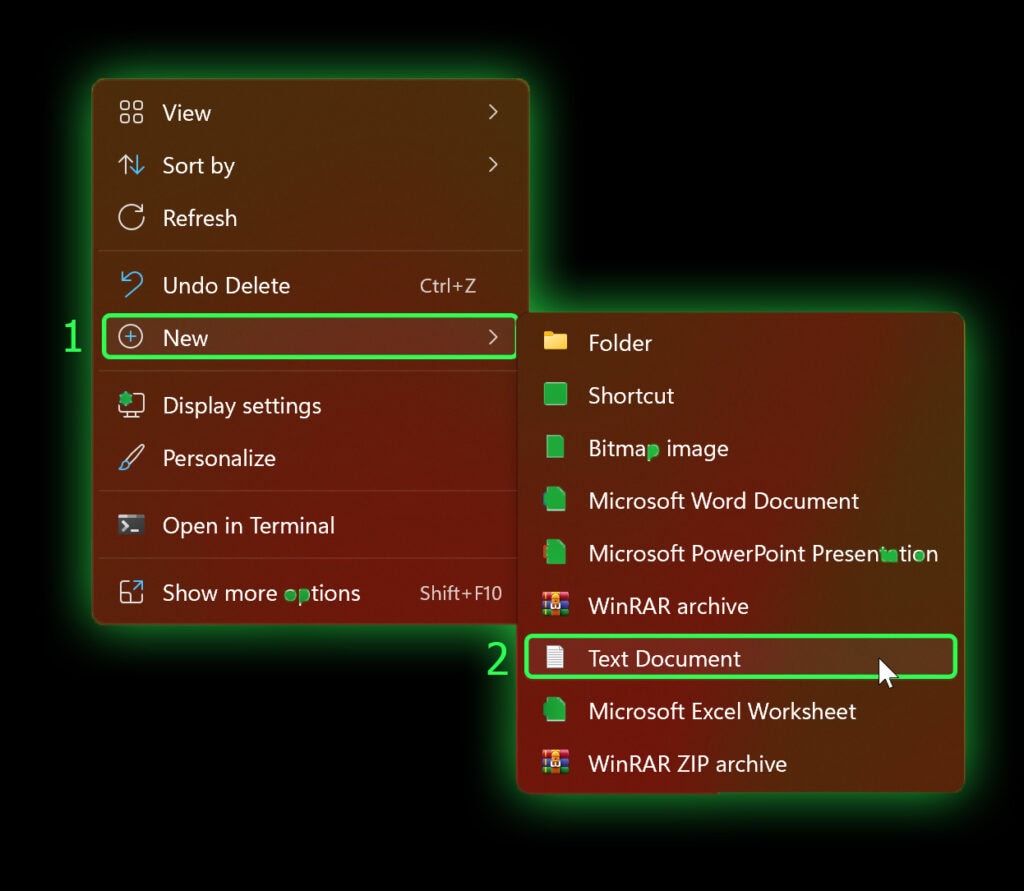Choose Refresh from the context menu

(310, 218)
